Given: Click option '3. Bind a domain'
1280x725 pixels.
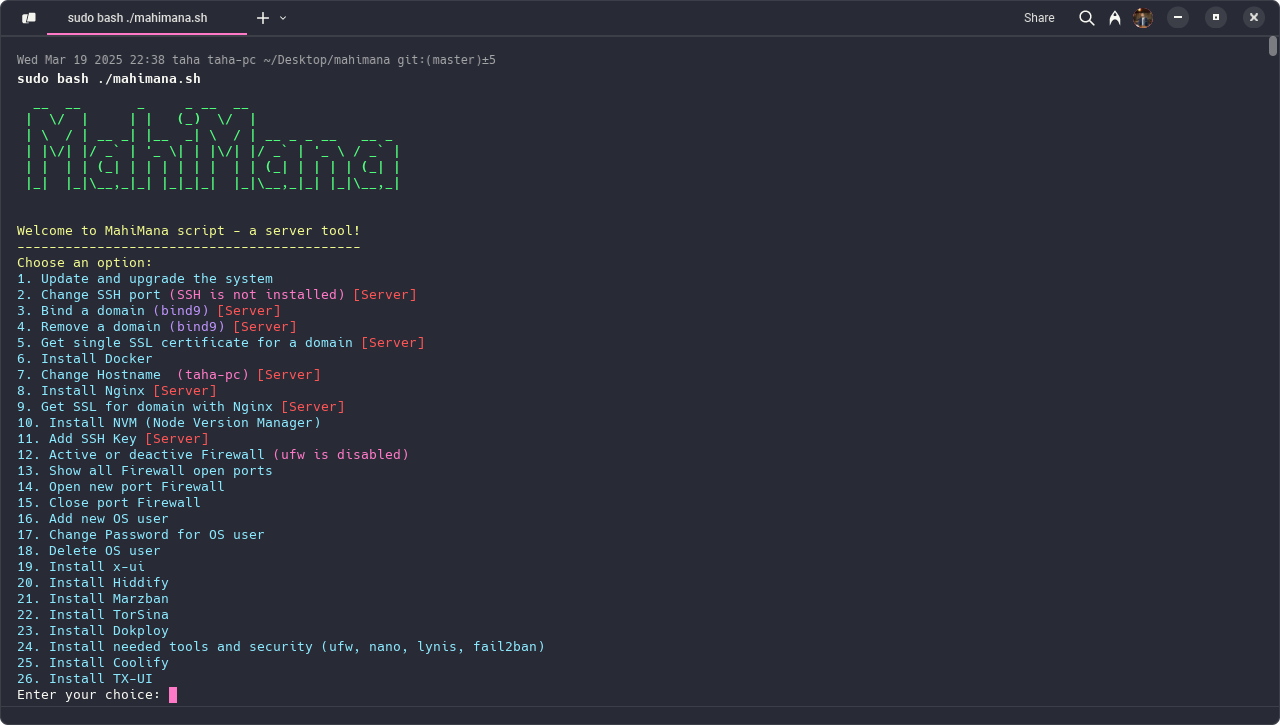Looking at the screenshot, I should click(81, 311).
